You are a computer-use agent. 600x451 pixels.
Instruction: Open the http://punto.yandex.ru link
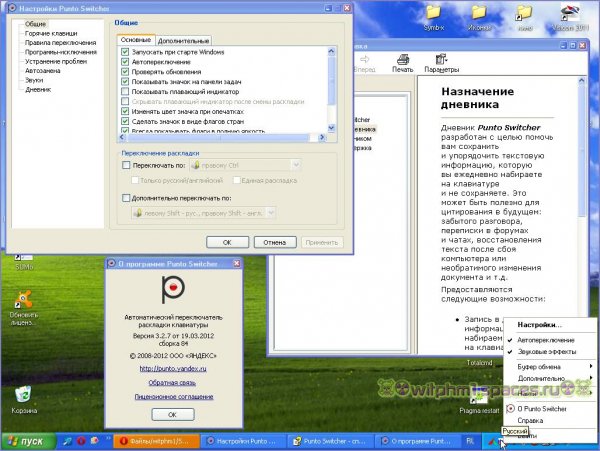click(173, 369)
